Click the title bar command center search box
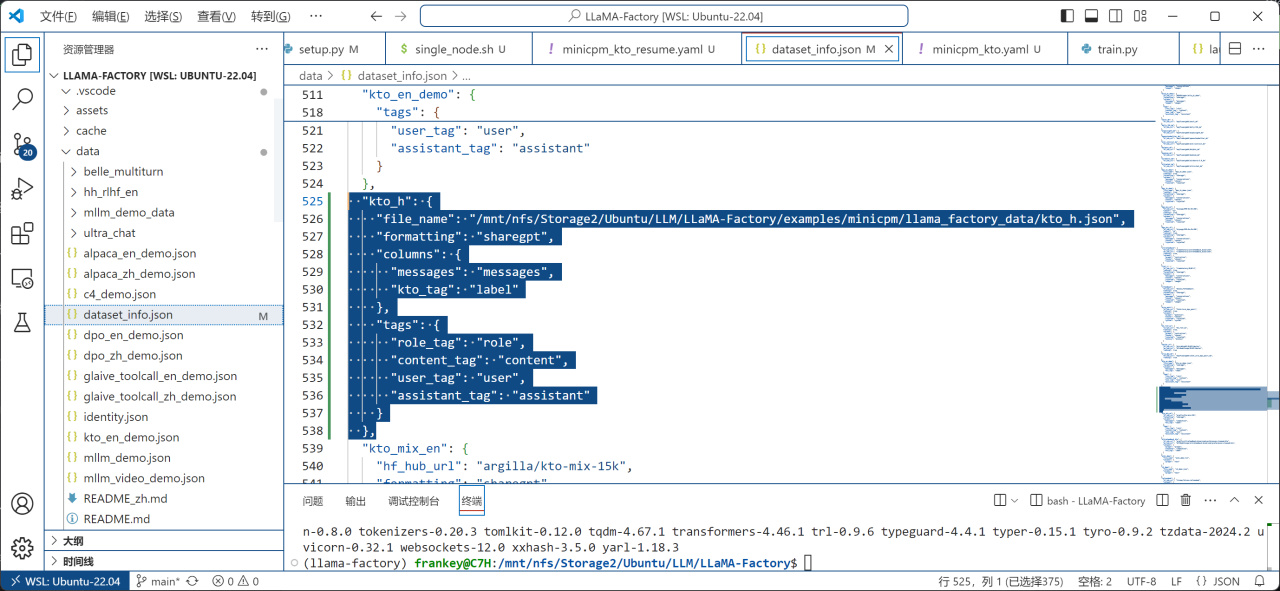 pos(664,16)
